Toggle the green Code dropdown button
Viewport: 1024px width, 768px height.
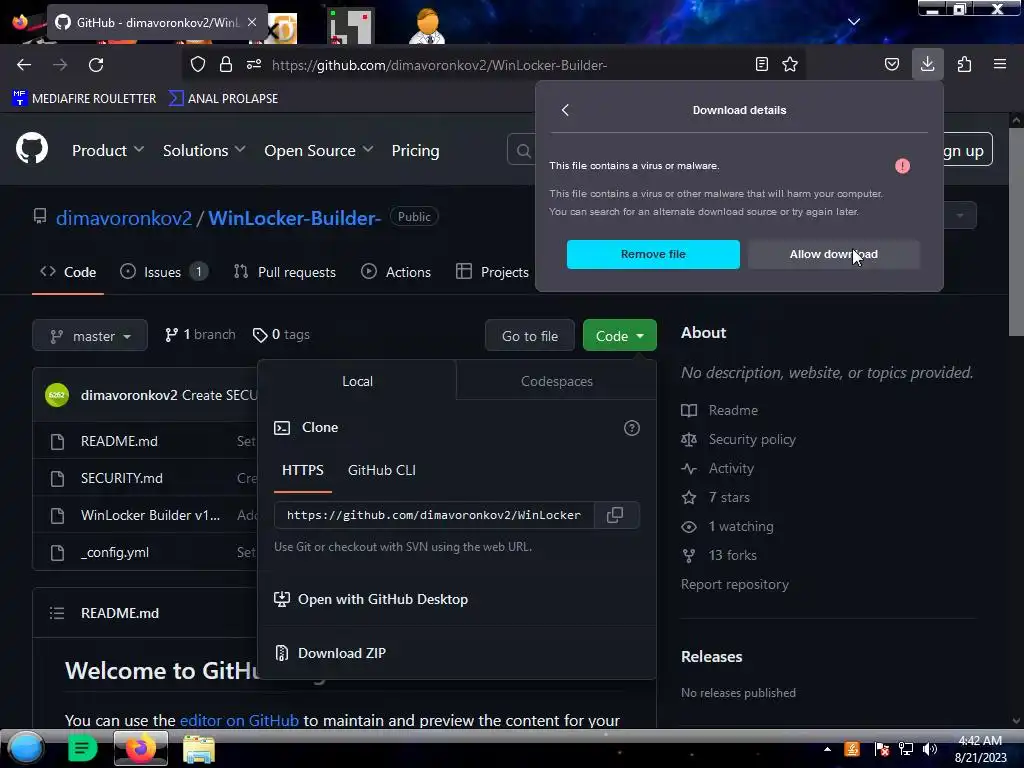click(620, 336)
